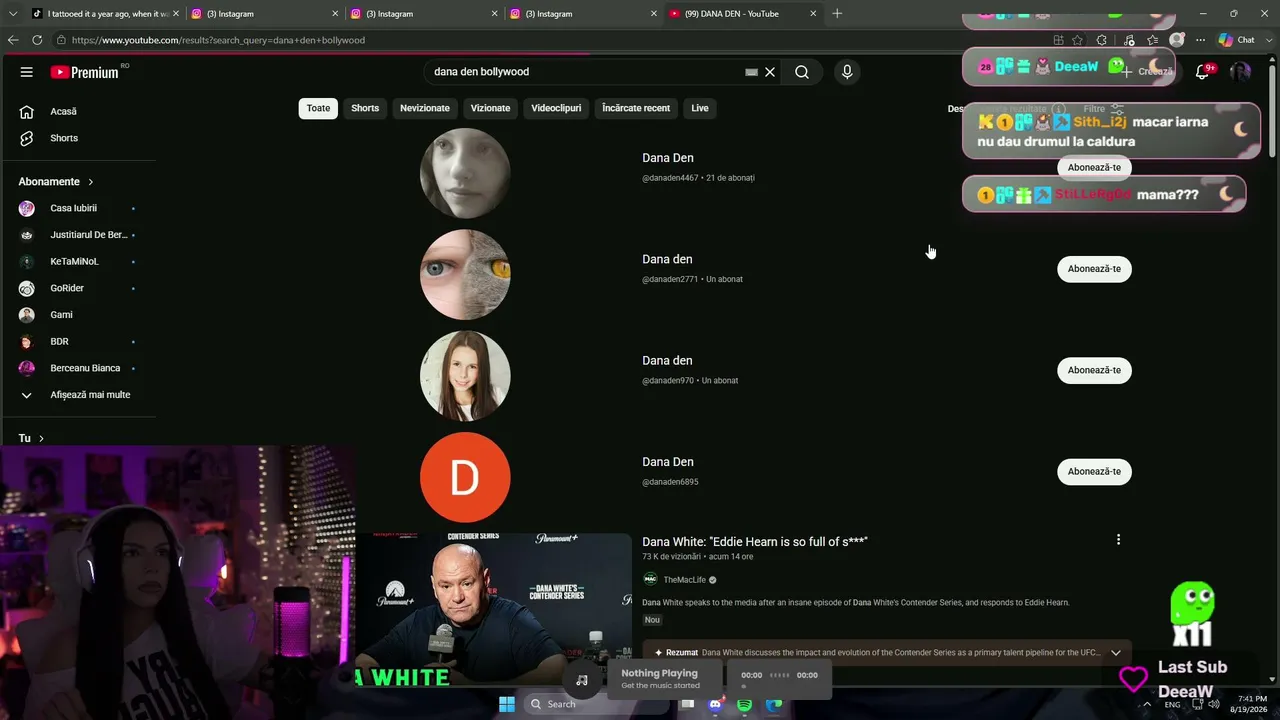Image resolution: width=1280 pixels, height=720 pixels.
Task: Subscribe to the @danaden970 channel
Action: click(x=1094, y=370)
